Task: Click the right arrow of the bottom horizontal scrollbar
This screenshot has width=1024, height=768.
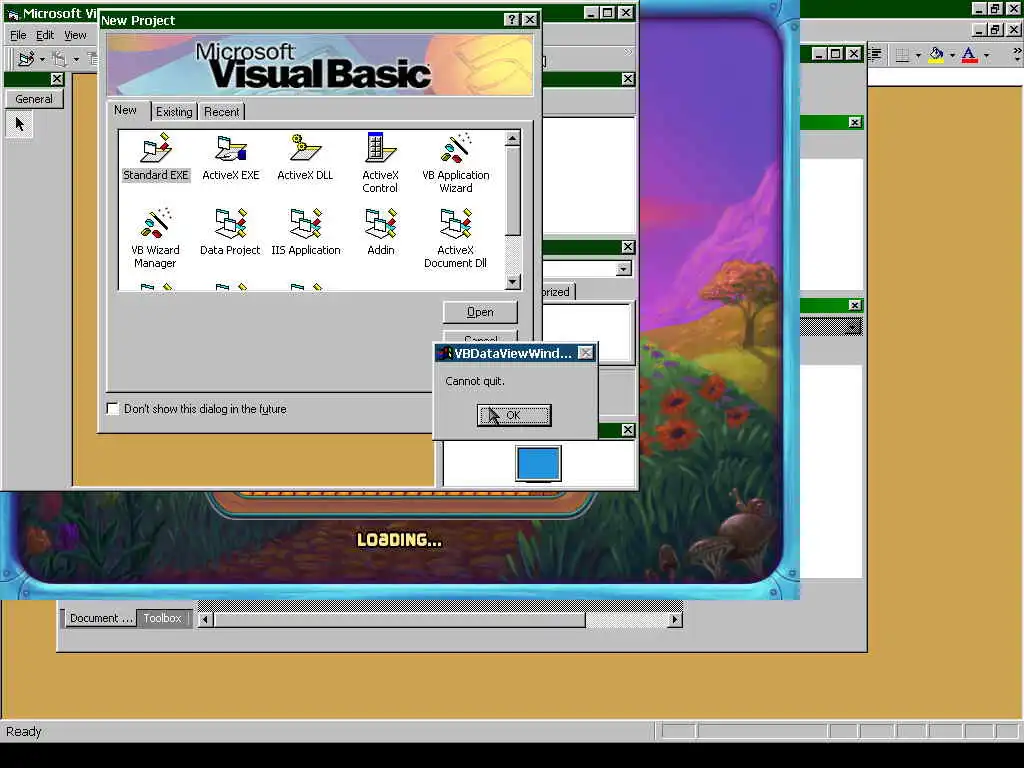Action: 675,619
